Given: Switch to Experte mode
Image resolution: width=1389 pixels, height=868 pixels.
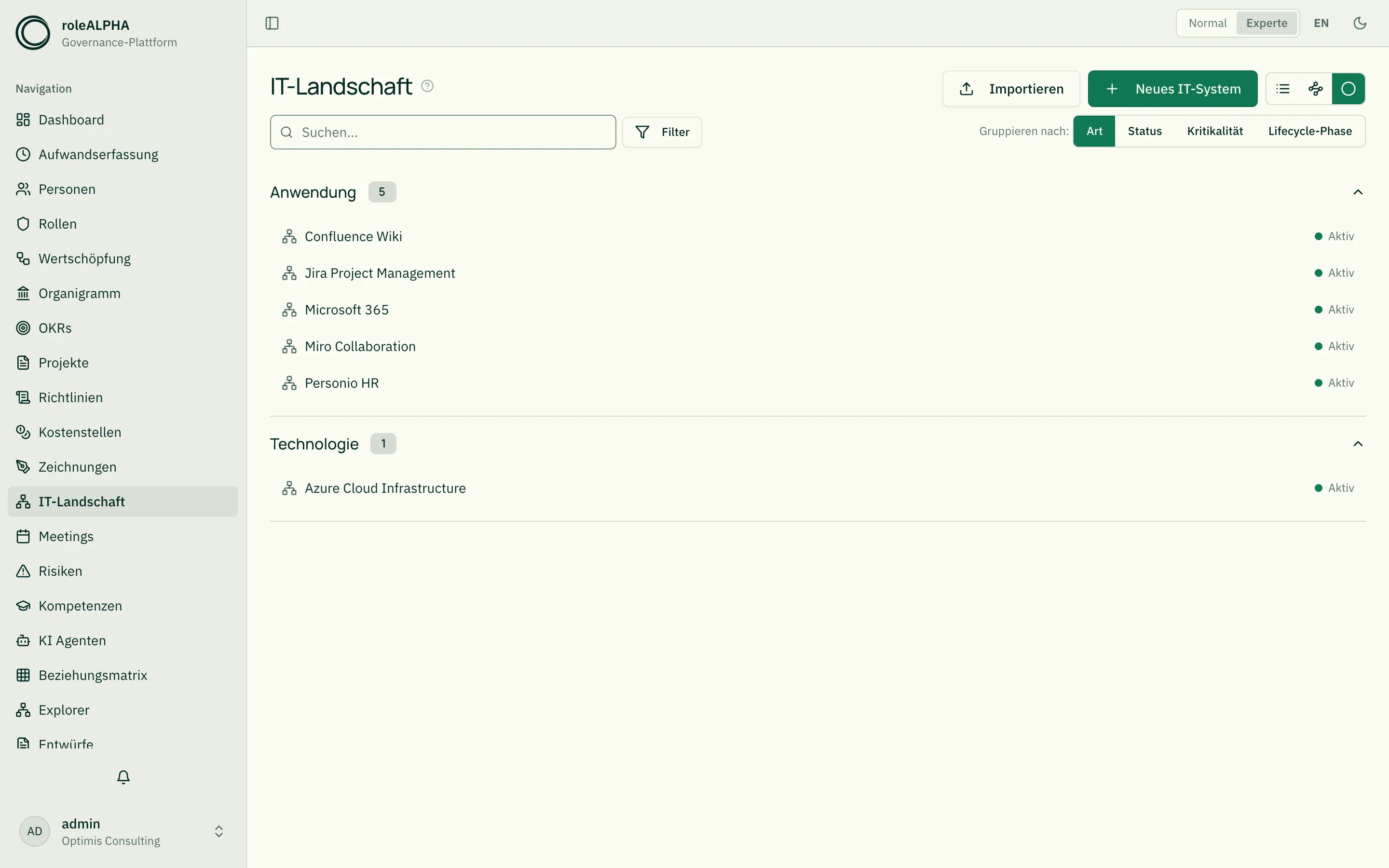Looking at the screenshot, I should click(x=1267, y=23).
